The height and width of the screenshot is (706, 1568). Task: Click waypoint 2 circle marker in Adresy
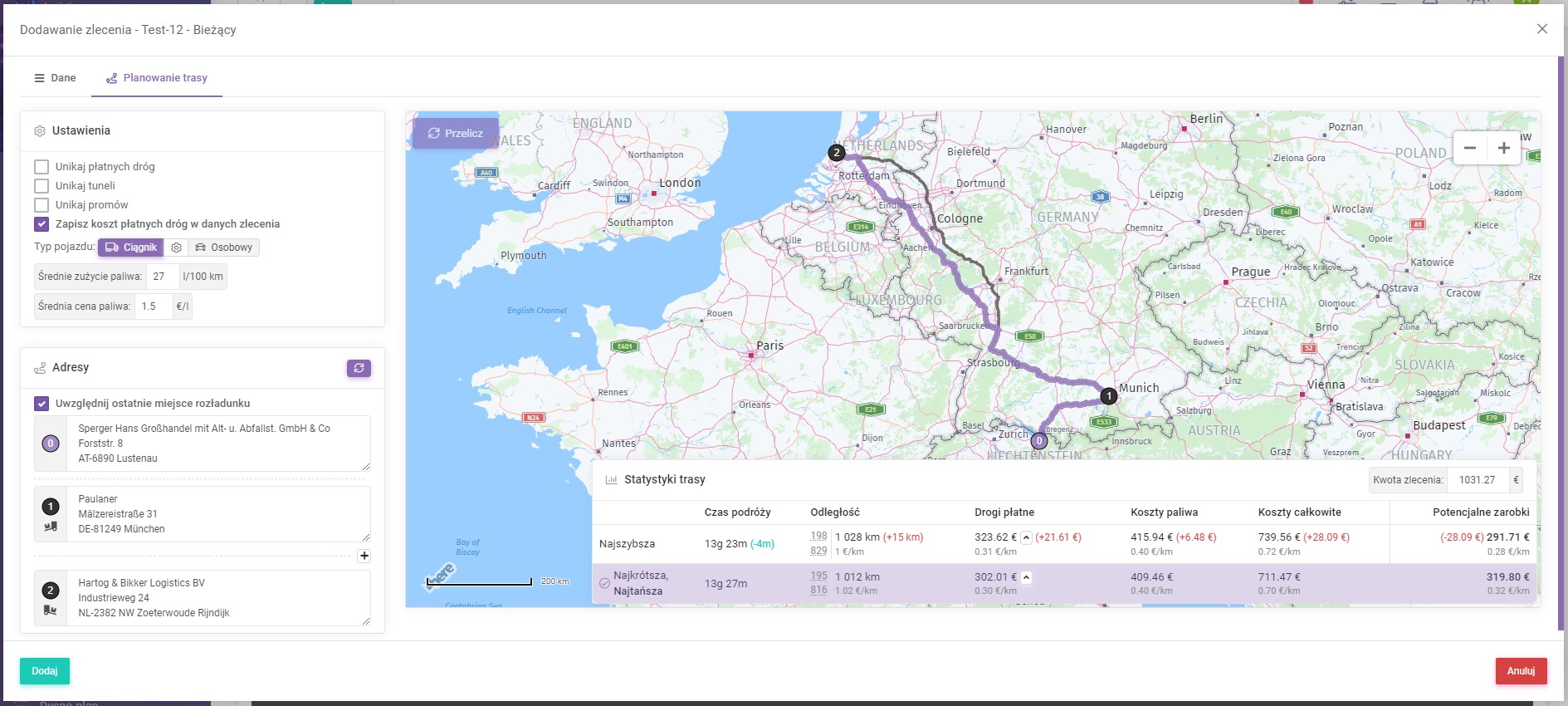tap(51, 591)
